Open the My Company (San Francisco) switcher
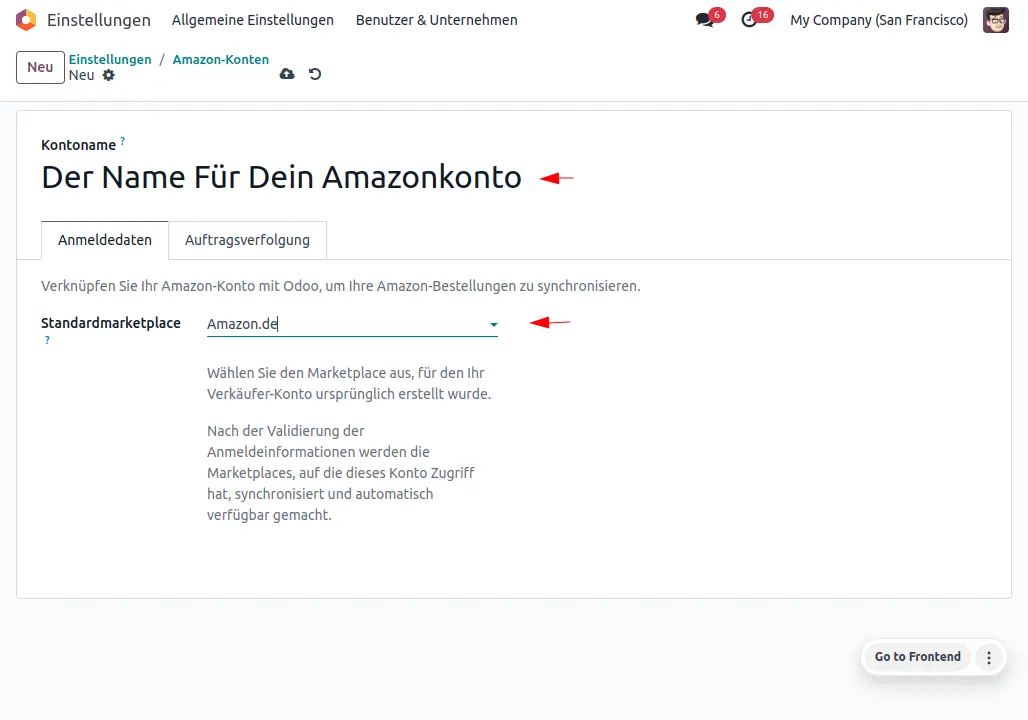The height and width of the screenshot is (720, 1028). 879,20
